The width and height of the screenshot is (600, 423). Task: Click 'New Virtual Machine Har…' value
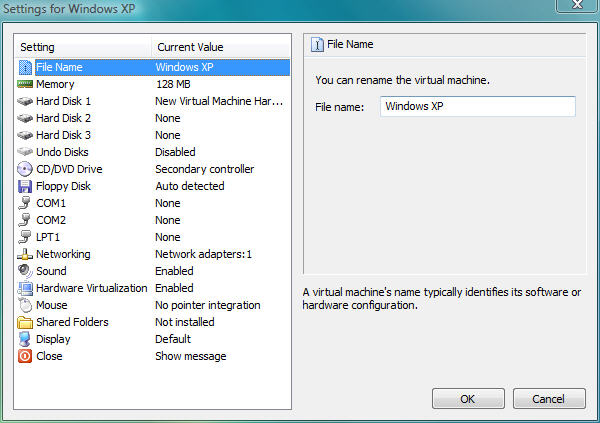pos(219,101)
